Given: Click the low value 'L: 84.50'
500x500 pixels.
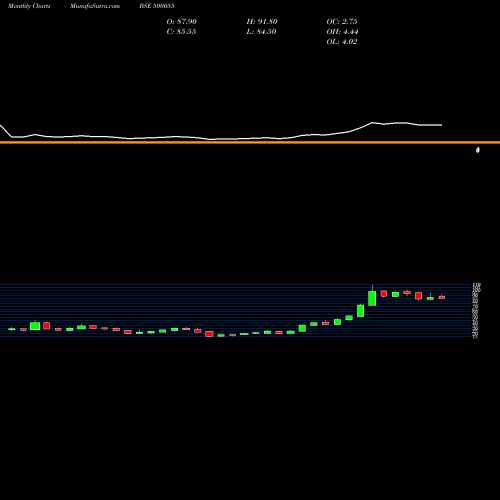Looking at the screenshot, I should tap(261, 32).
